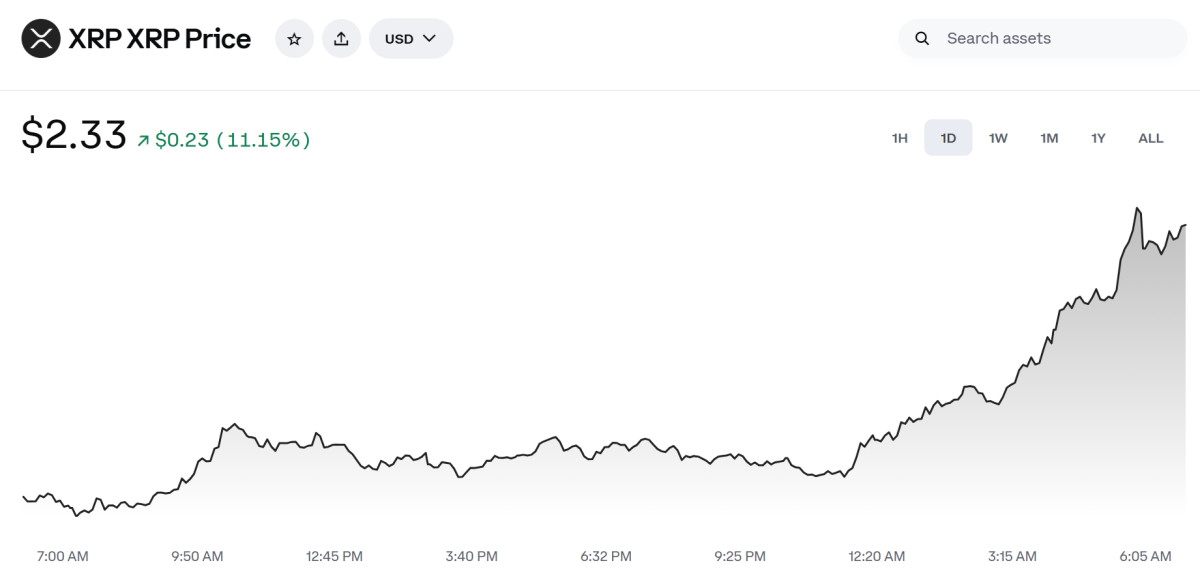Click the XRP XRP Price heading
The image size is (1200, 578).
[159, 38]
